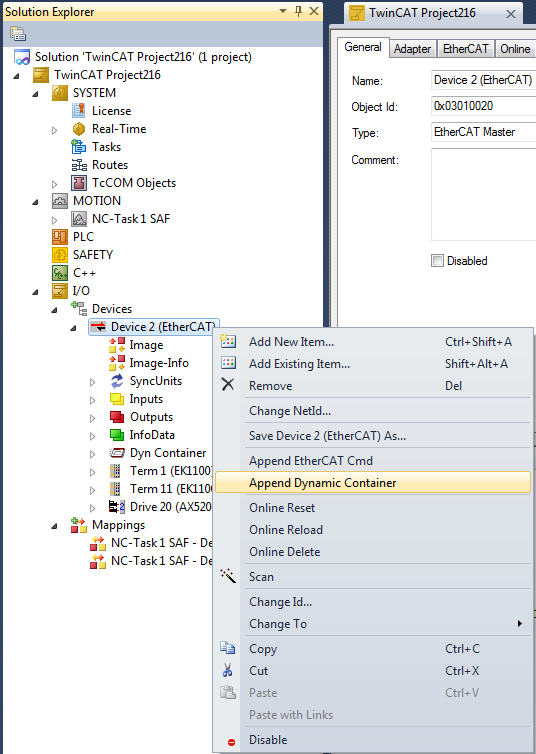536x754 pixels.
Task: Select Scan from context menu
Action: [373, 577]
